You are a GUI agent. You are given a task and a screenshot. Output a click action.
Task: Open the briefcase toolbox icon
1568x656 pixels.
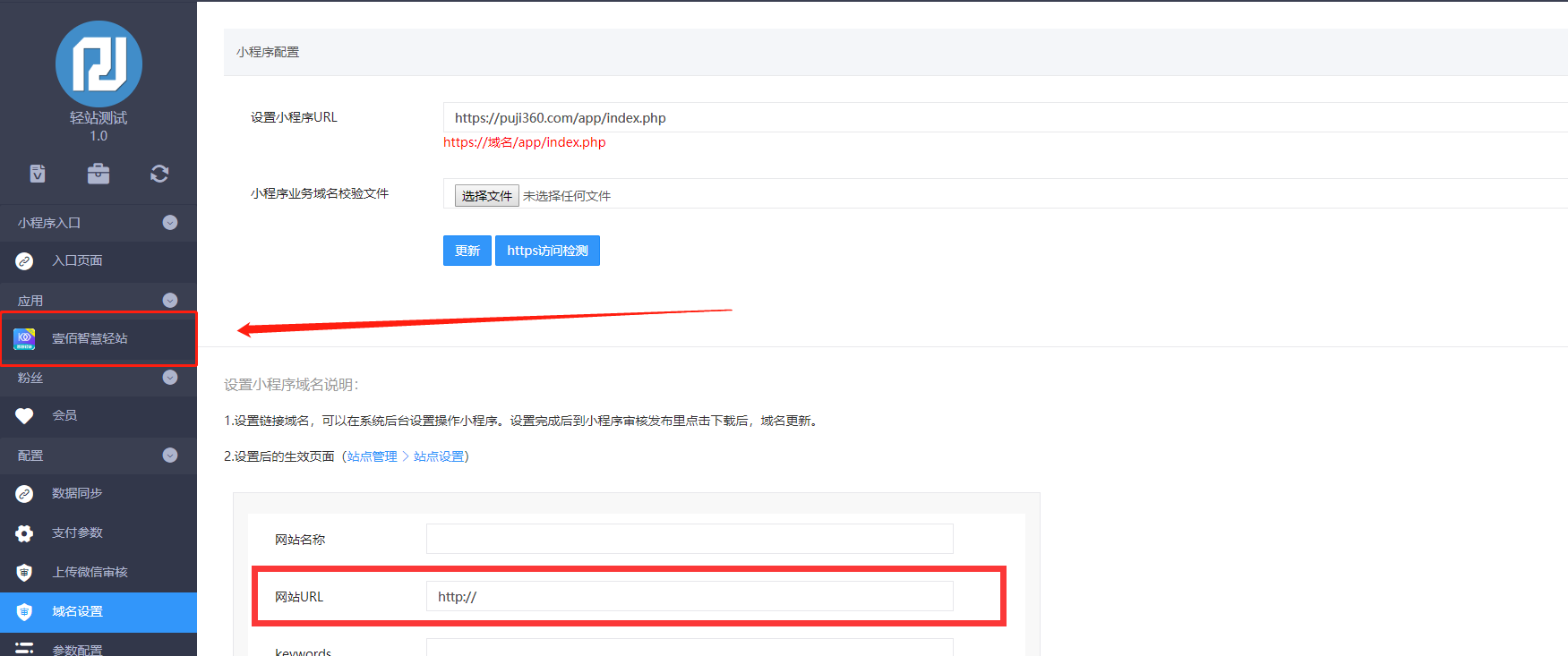click(99, 174)
